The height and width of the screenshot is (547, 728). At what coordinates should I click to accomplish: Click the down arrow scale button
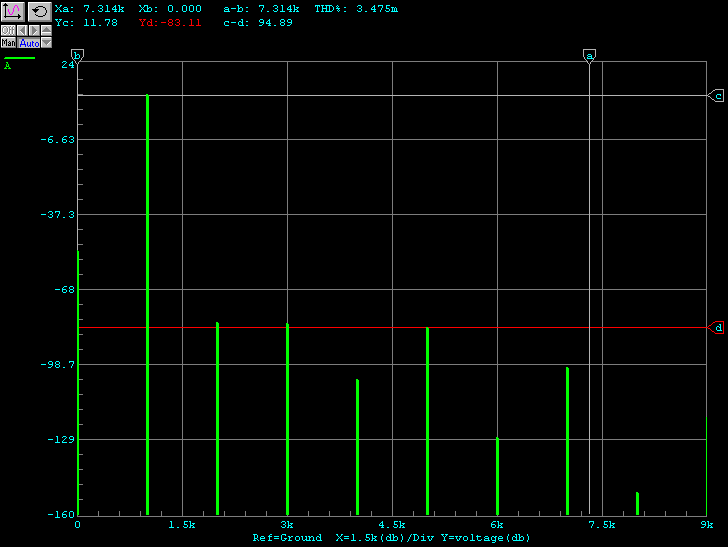point(46,43)
